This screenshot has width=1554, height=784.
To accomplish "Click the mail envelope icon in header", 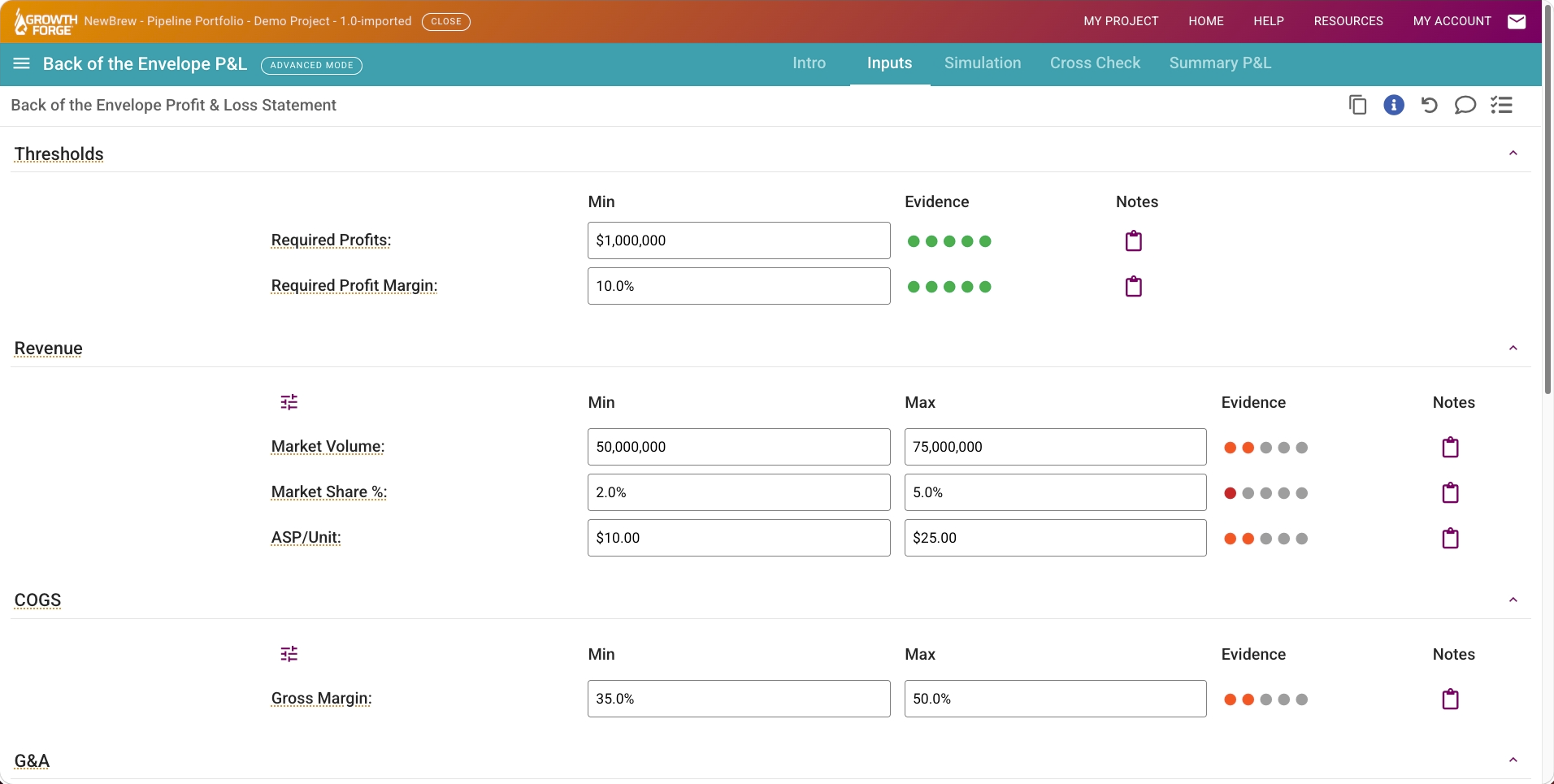I will (x=1517, y=21).
